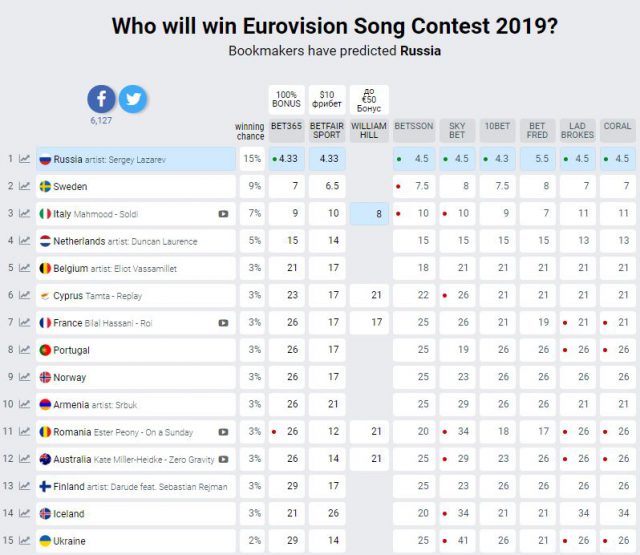
Task: Share on Facebook using the round icon
Action: coord(101,99)
